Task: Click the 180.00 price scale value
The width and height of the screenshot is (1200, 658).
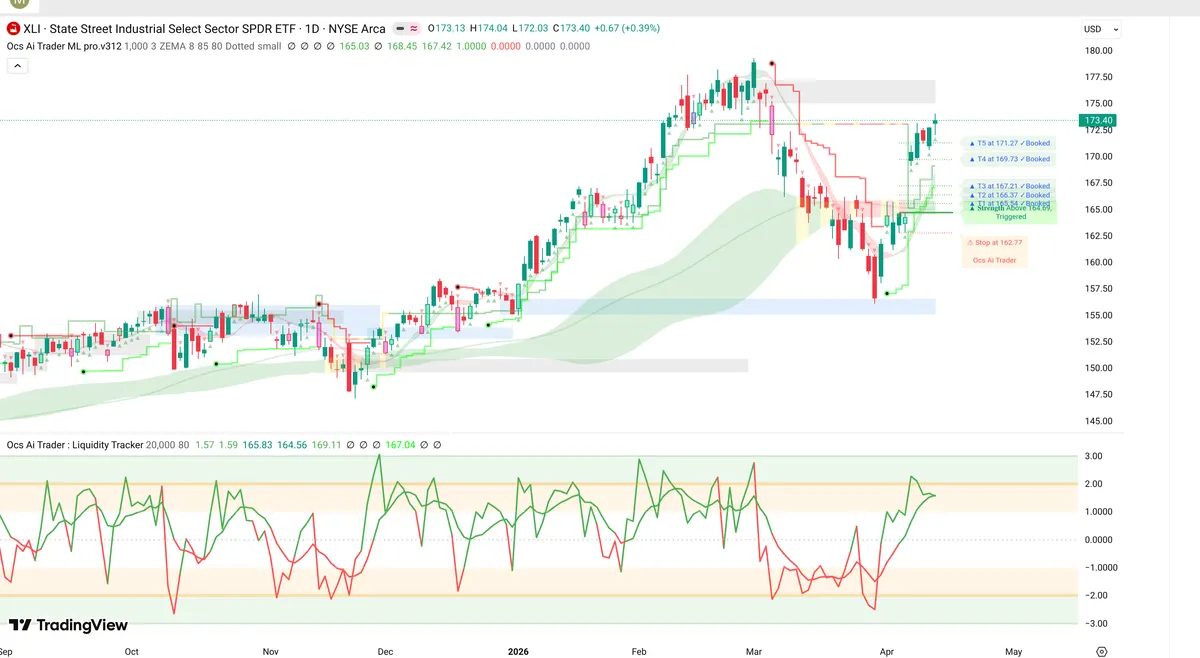Action: (1099, 51)
